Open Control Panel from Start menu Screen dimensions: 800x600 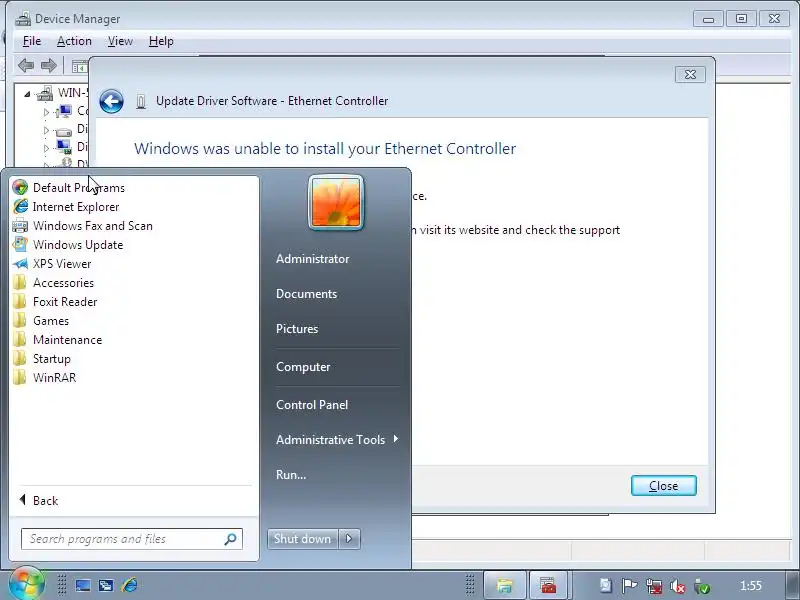pos(312,405)
